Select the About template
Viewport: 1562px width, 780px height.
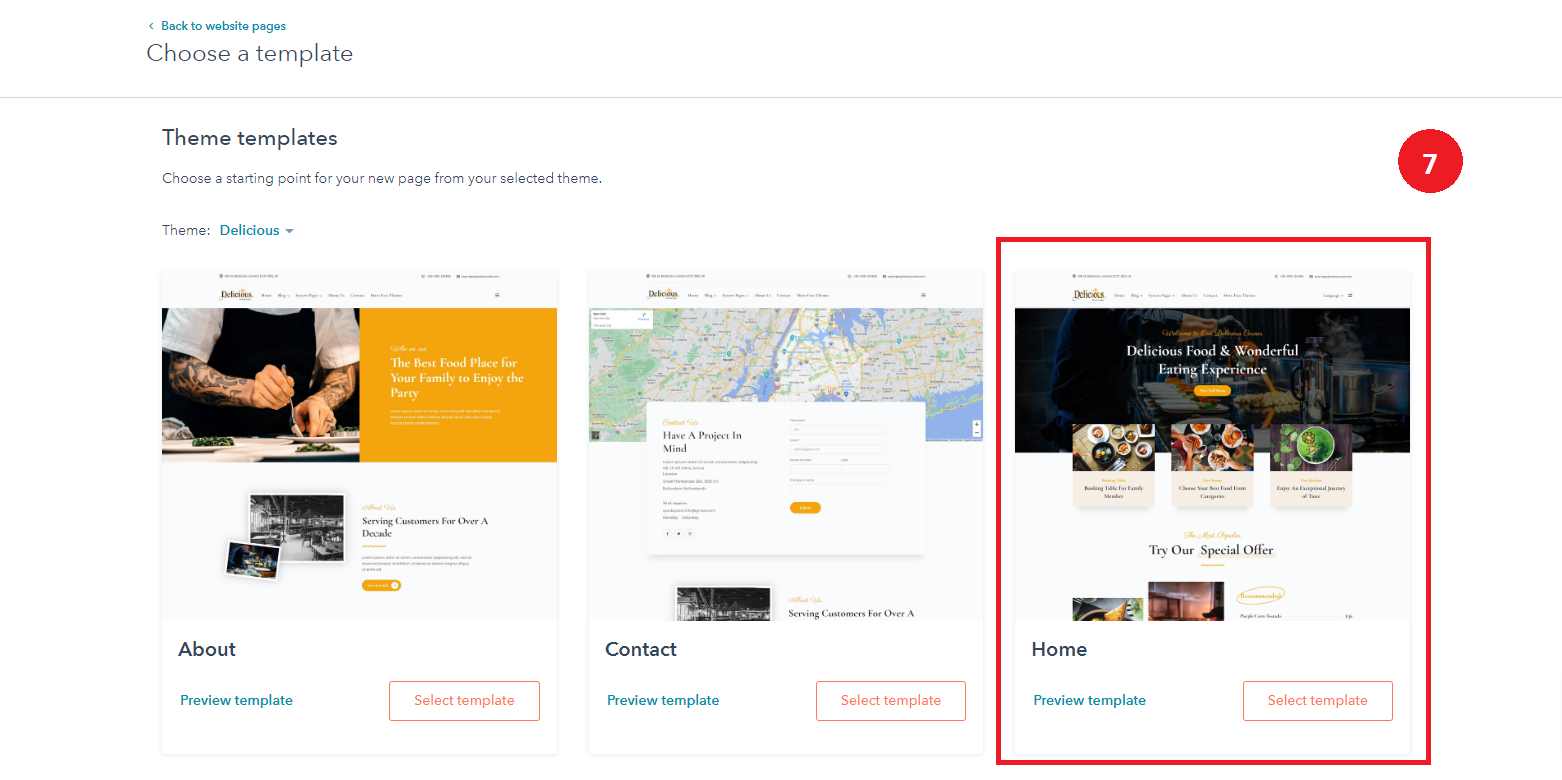point(464,700)
